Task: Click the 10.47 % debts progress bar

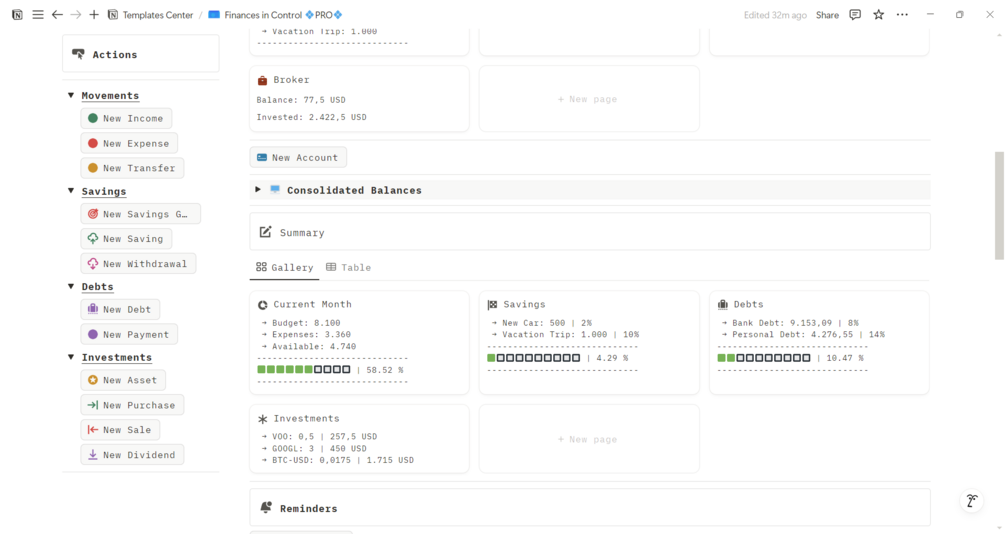Action: click(x=763, y=358)
